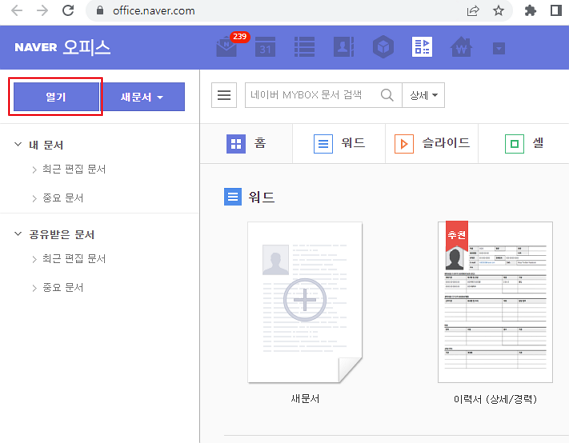The image size is (569, 443).
Task: Click the blank 새문서 template thumbnail
Action: 305,302
